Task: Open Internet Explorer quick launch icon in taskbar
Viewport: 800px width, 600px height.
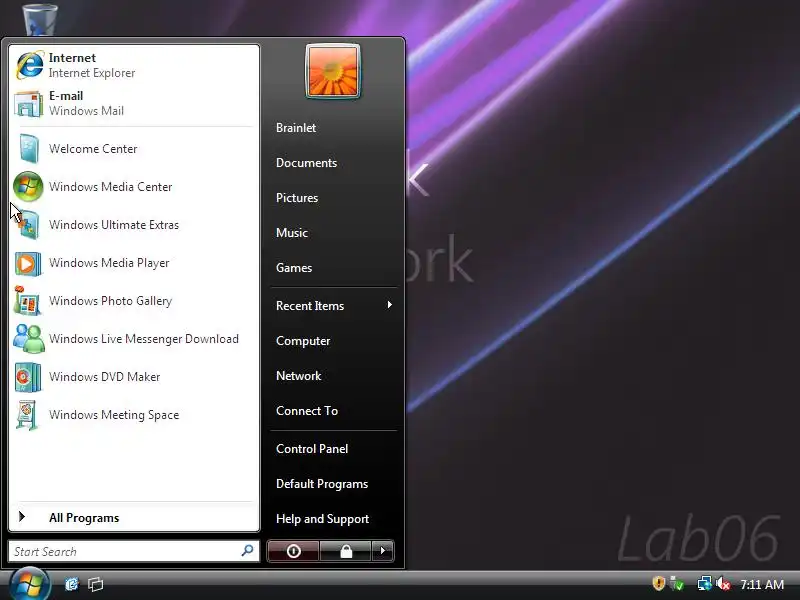Action: (71, 584)
